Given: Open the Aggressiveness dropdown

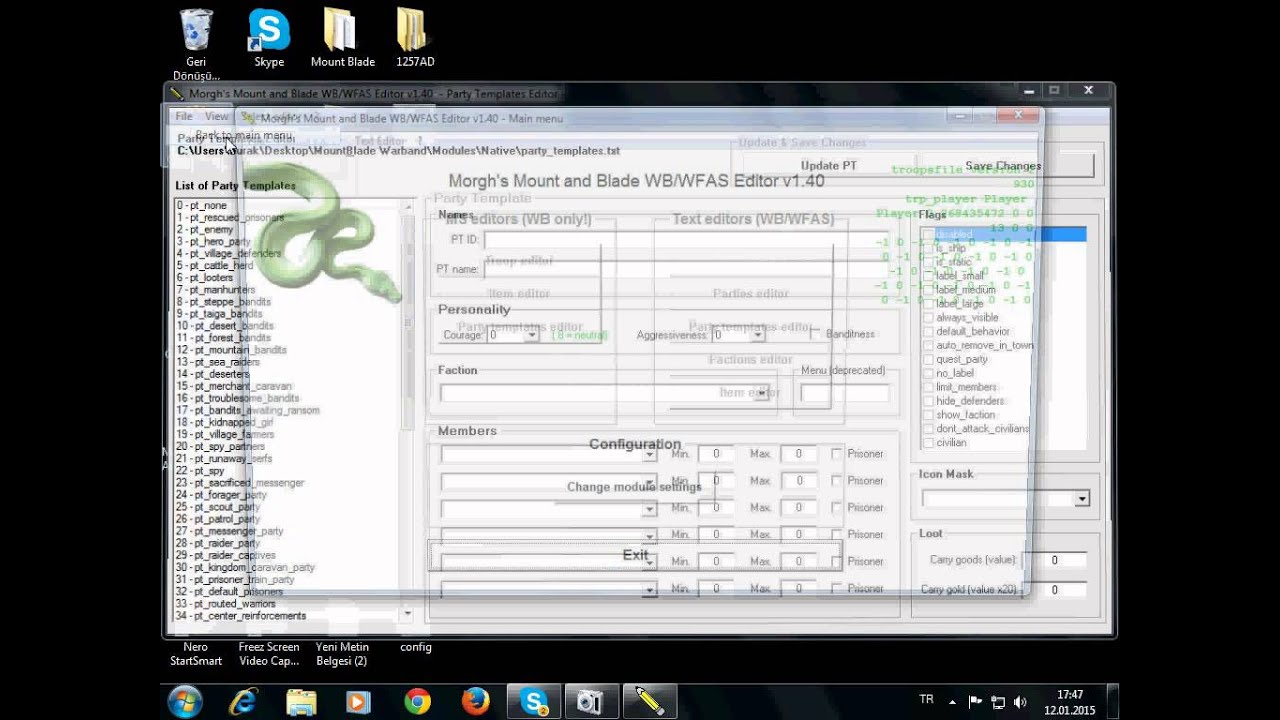Looking at the screenshot, I should [758, 335].
